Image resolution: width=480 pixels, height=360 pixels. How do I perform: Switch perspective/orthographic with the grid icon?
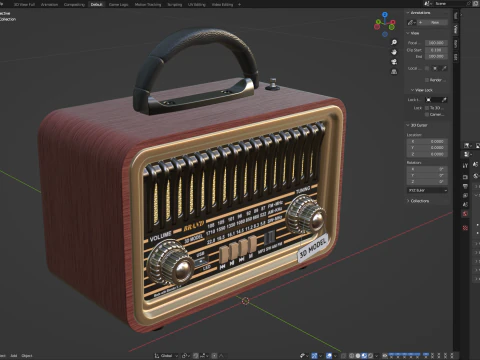(394, 72)
